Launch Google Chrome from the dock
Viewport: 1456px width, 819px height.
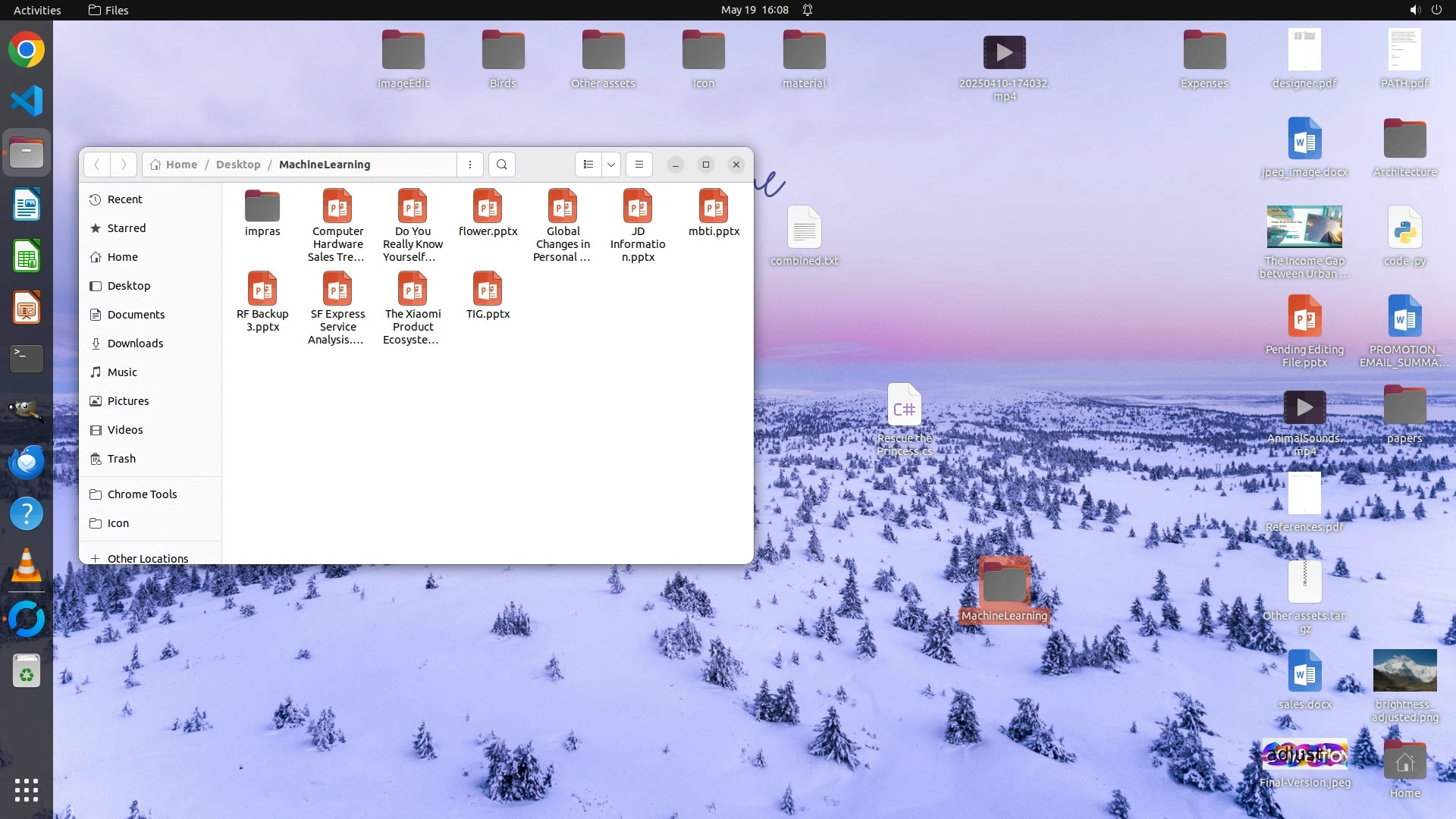(x=27, y=50)
